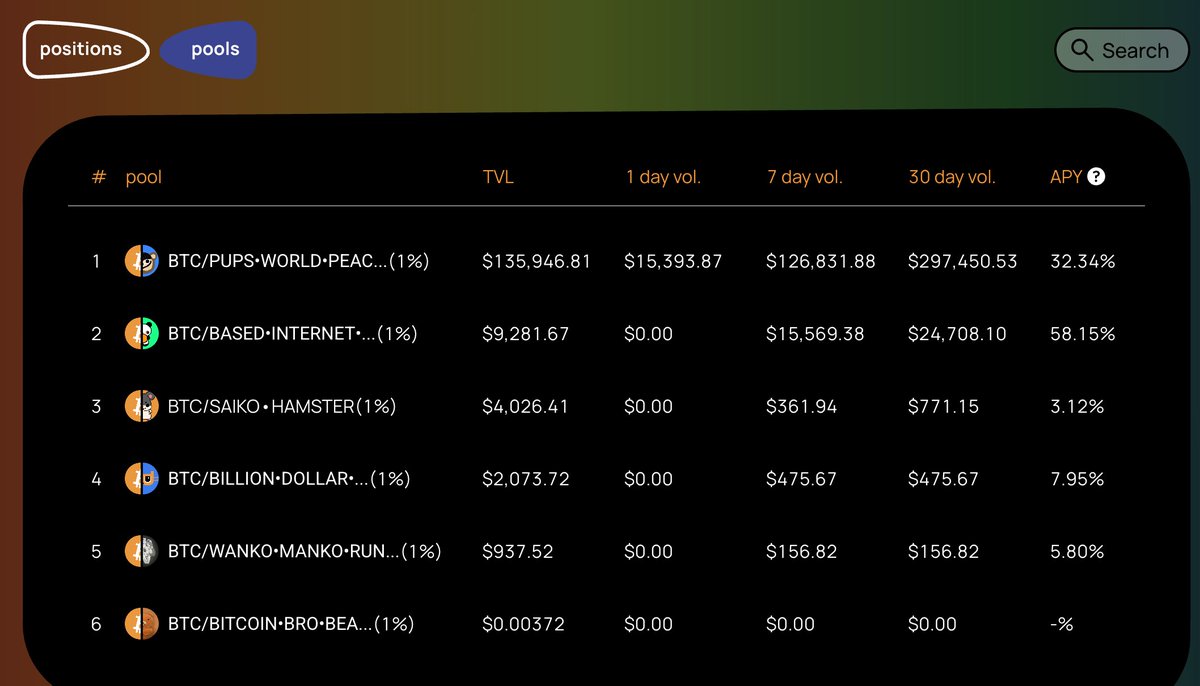Click 30 day volume $771.15
The width and height of the screenshot is (1200, 686).
tap(943, 406)
